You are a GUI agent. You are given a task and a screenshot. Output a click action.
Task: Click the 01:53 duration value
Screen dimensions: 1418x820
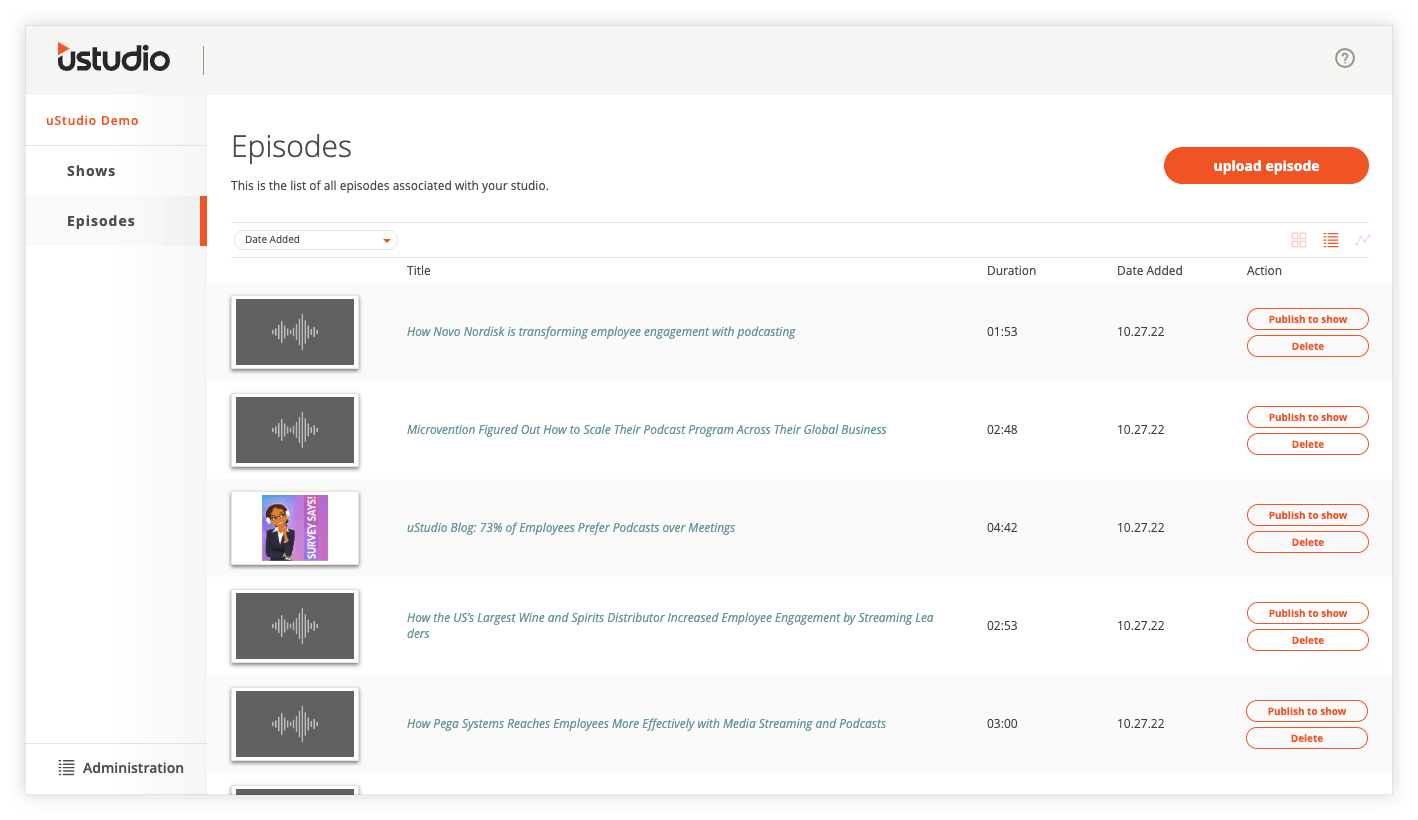pyautogui.click(x=1002, y=332)
